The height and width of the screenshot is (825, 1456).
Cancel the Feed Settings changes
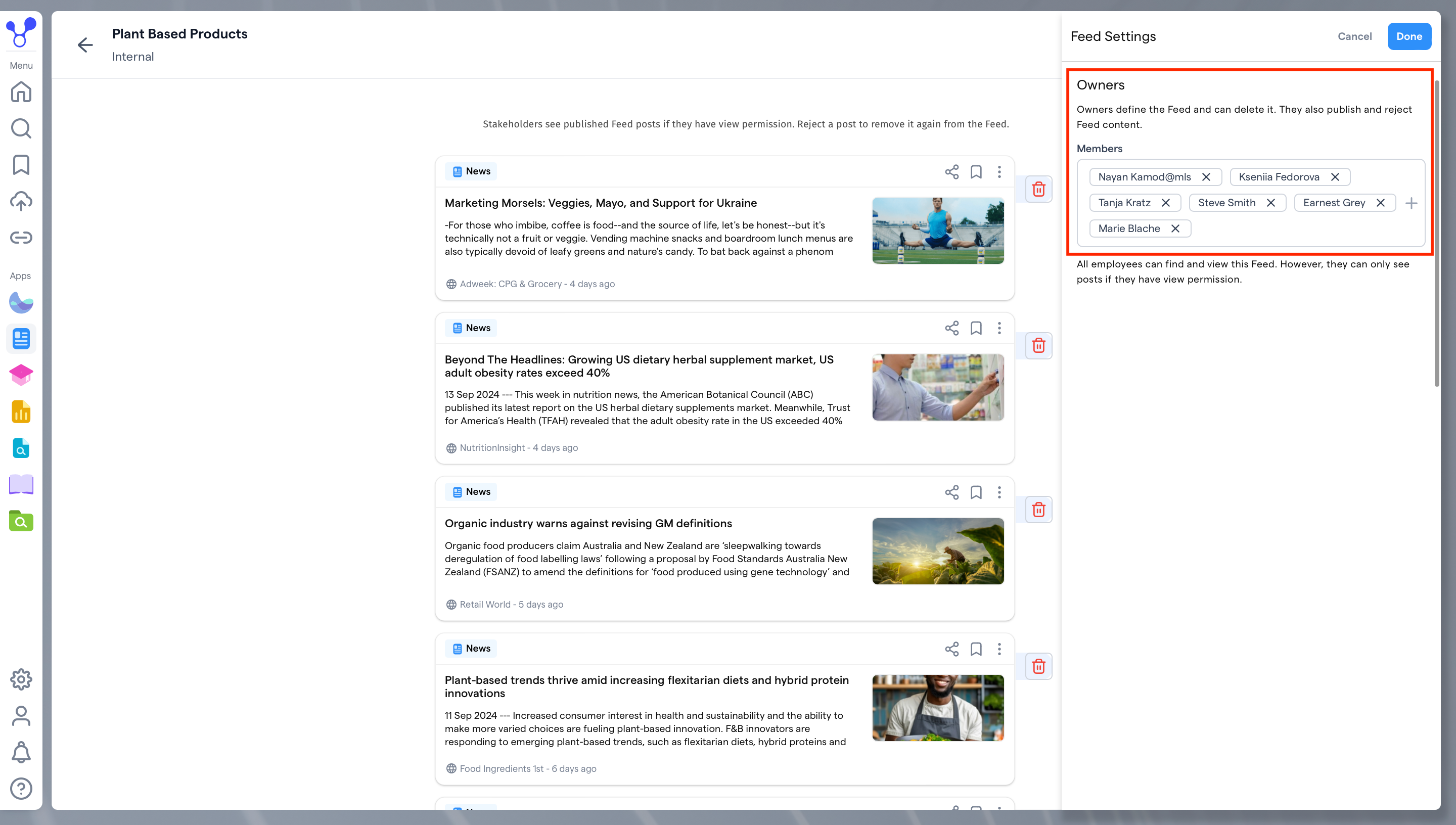(1354, 36)
